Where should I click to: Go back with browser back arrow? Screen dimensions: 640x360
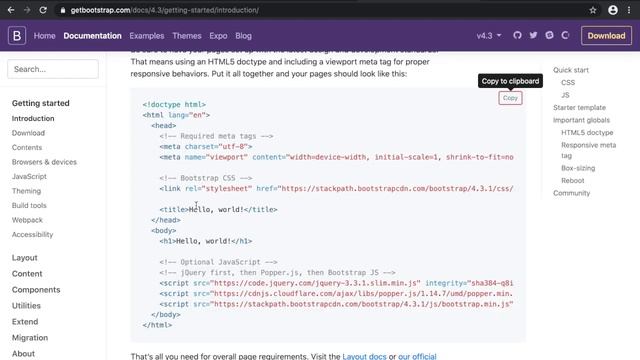pyautogui.click(x=11, y=10)
